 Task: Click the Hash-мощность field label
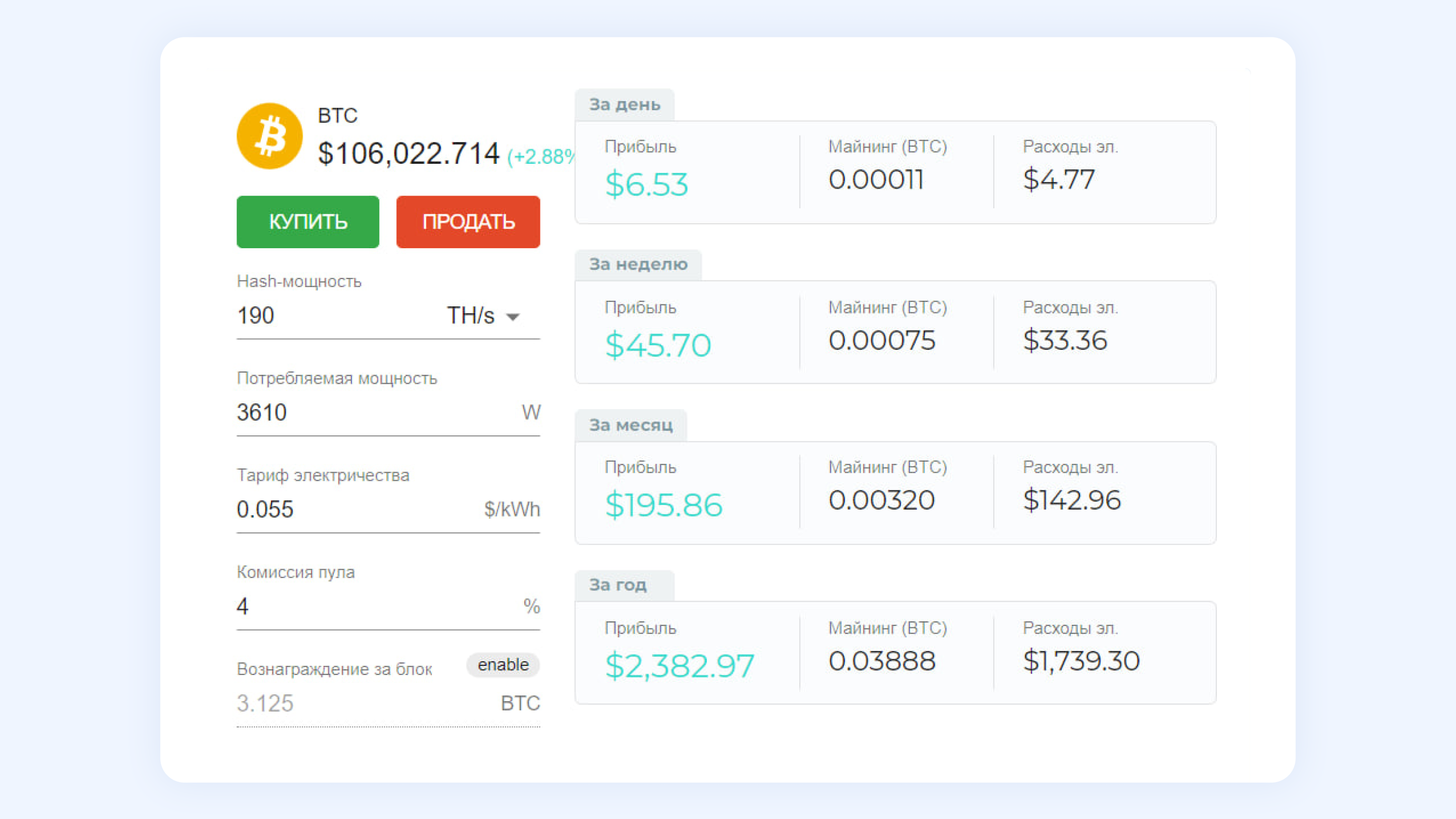299,282
